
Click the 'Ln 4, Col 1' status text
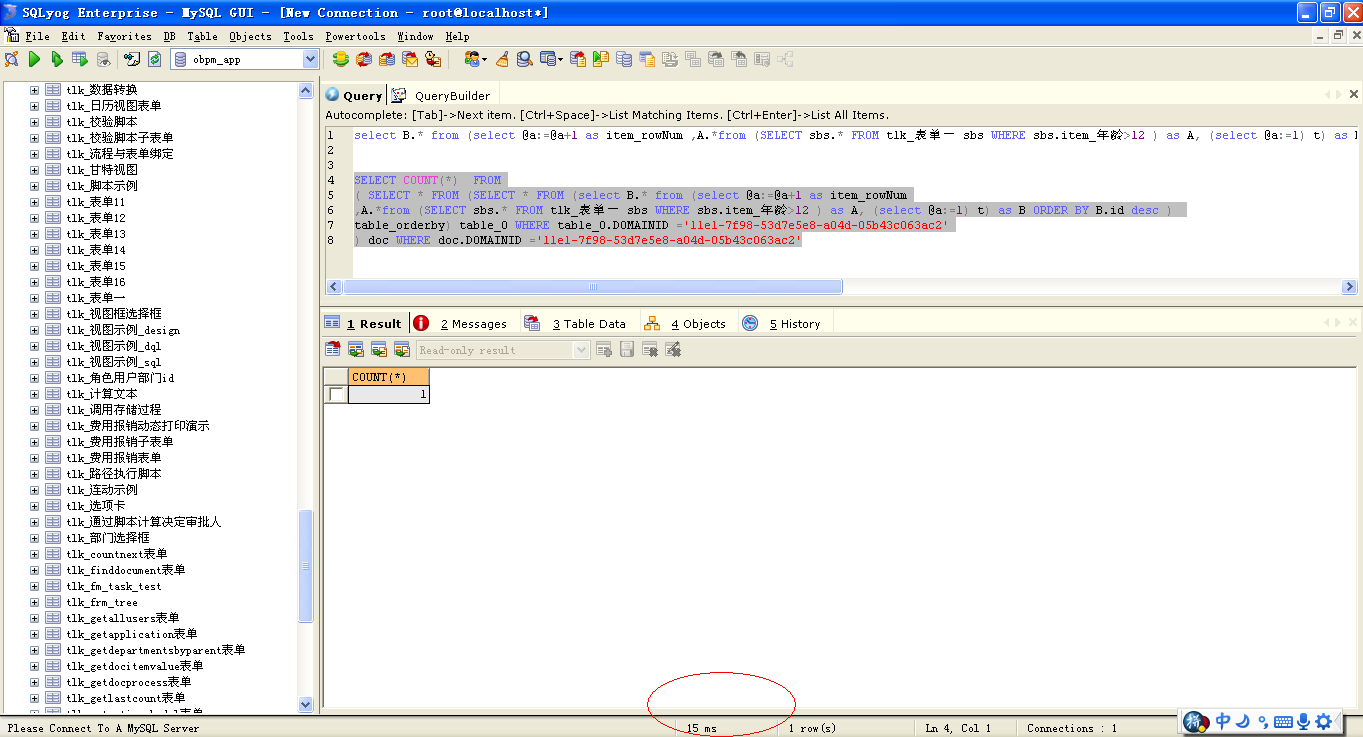[x=958, y=728]
